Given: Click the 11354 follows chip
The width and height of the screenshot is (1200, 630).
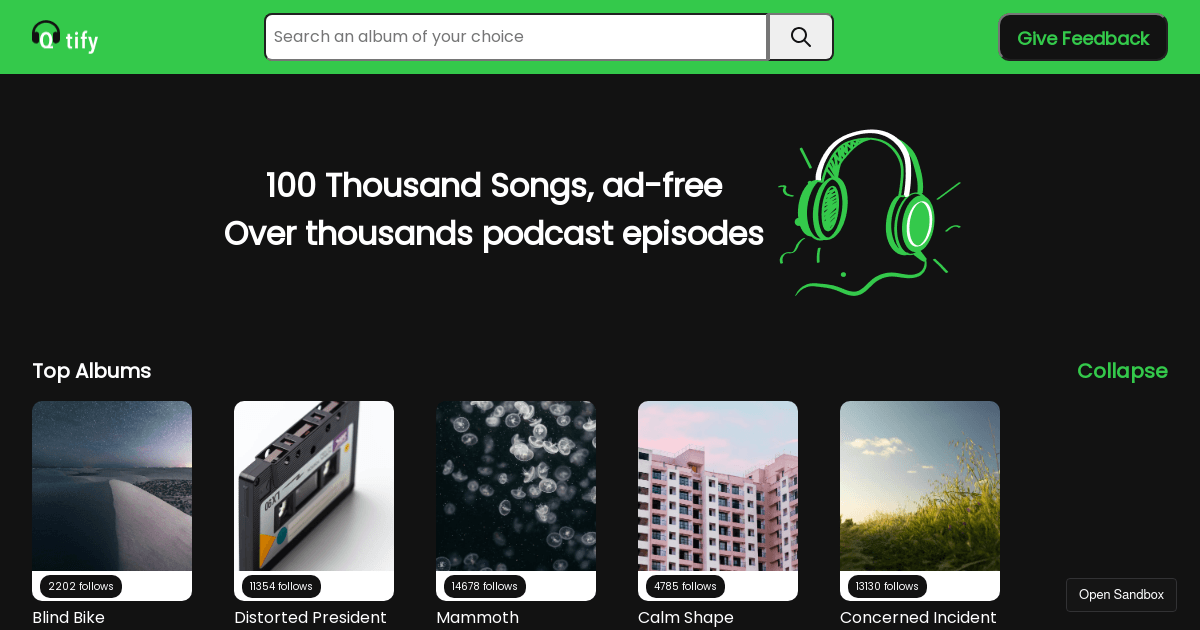Looking at the screenshot, I should [281, 587].
